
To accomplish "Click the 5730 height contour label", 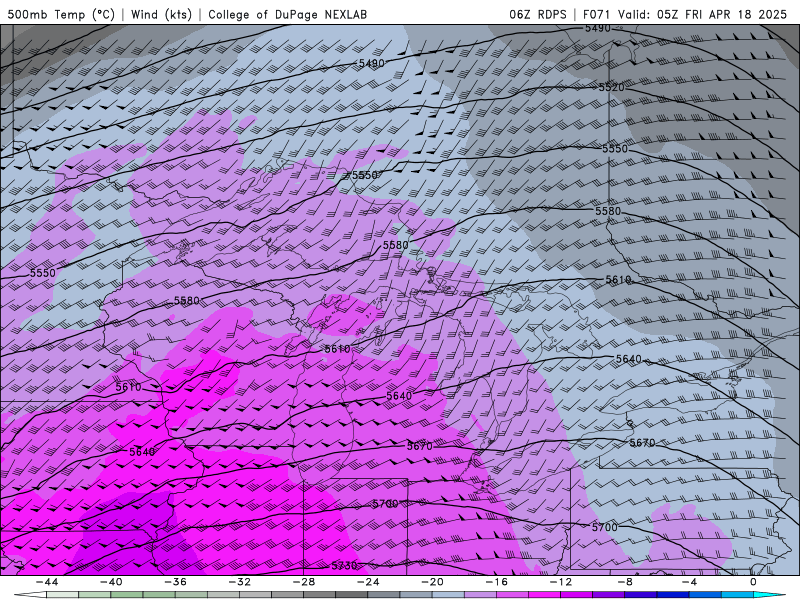I will [344, 565].
